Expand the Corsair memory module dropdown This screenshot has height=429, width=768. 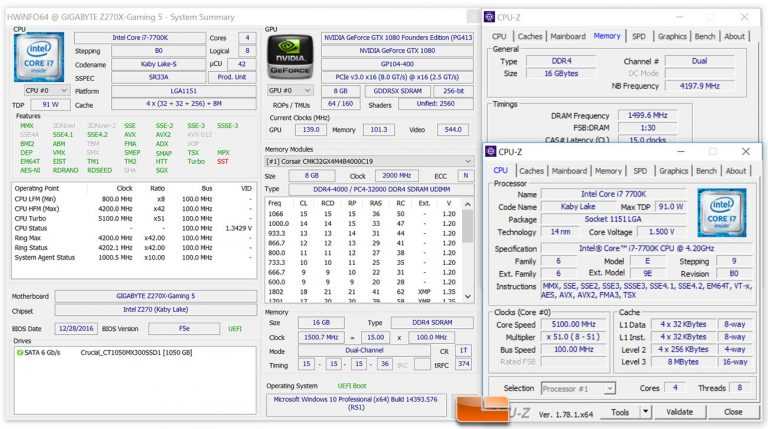point(369,161)
